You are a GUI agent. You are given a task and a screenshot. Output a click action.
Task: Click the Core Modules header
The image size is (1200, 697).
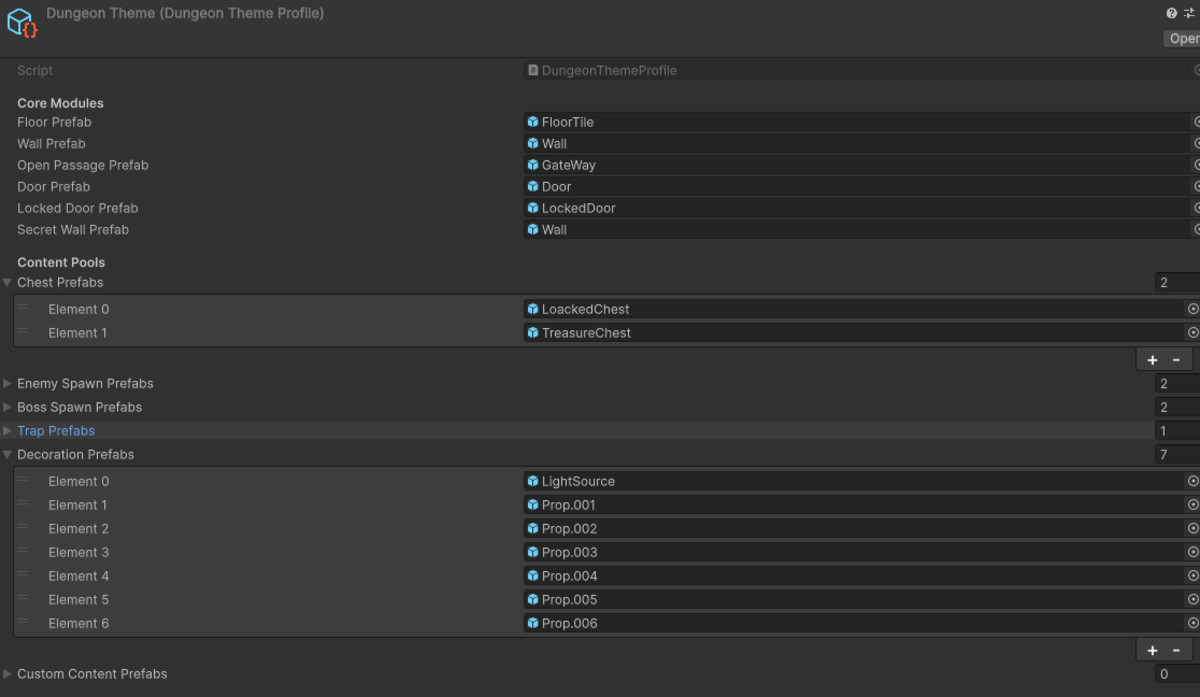click(60, 103)
